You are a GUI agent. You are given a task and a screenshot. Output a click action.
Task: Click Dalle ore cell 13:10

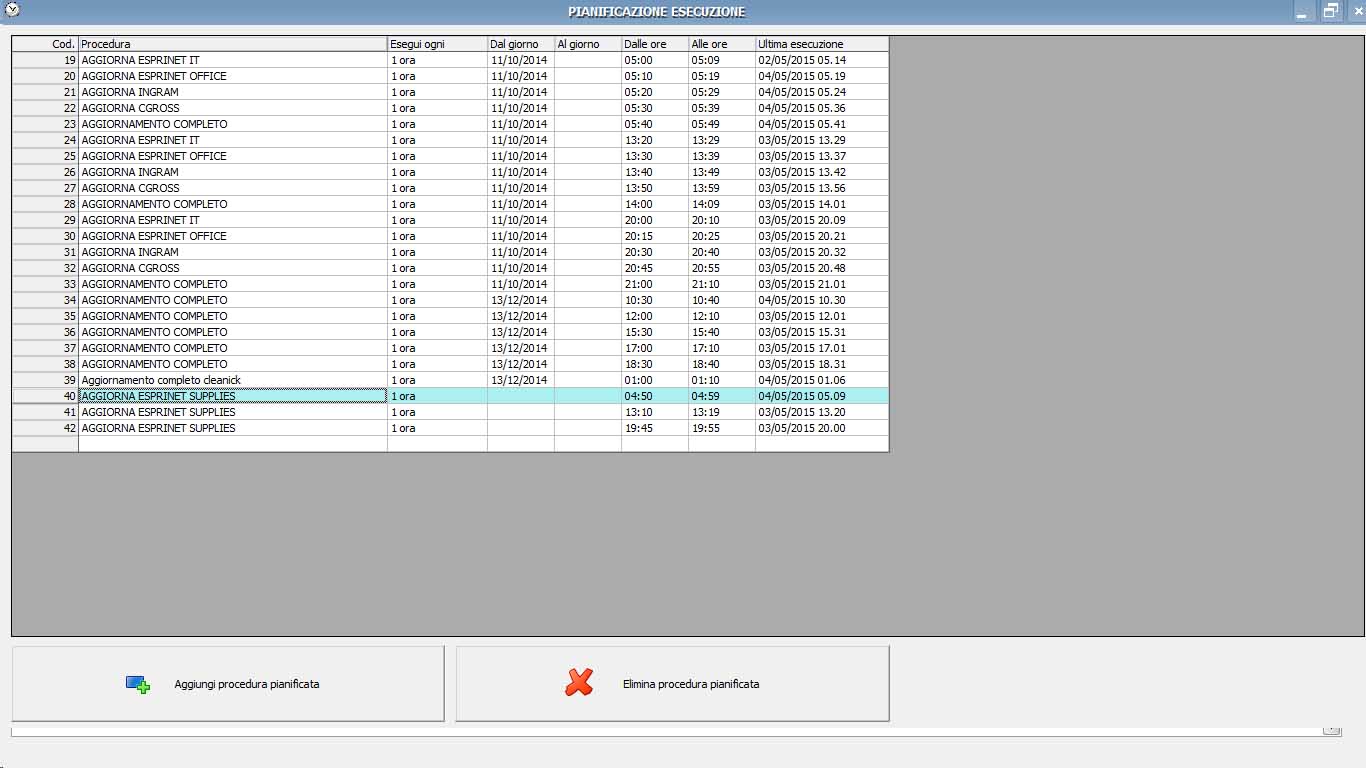[x=655, y=412]
